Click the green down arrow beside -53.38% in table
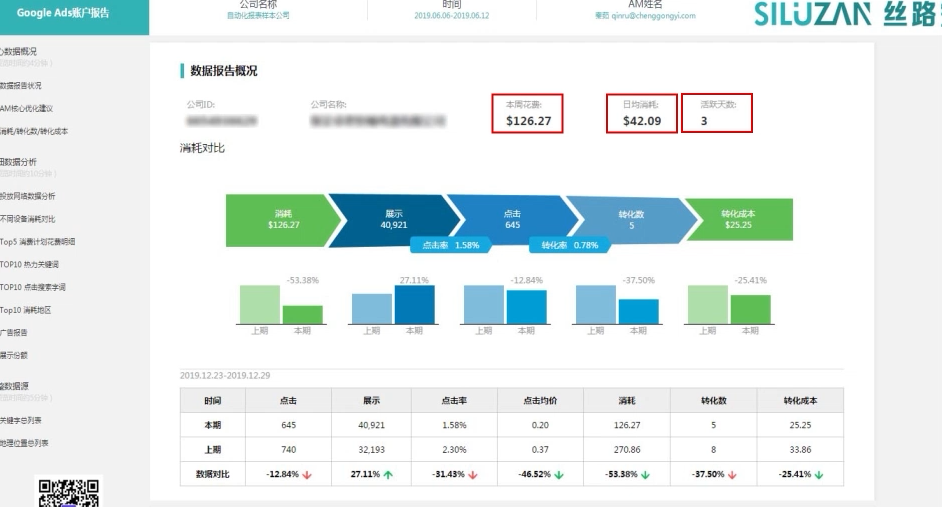The height and width of the screenshot is (507, 942). coord(645,475)
